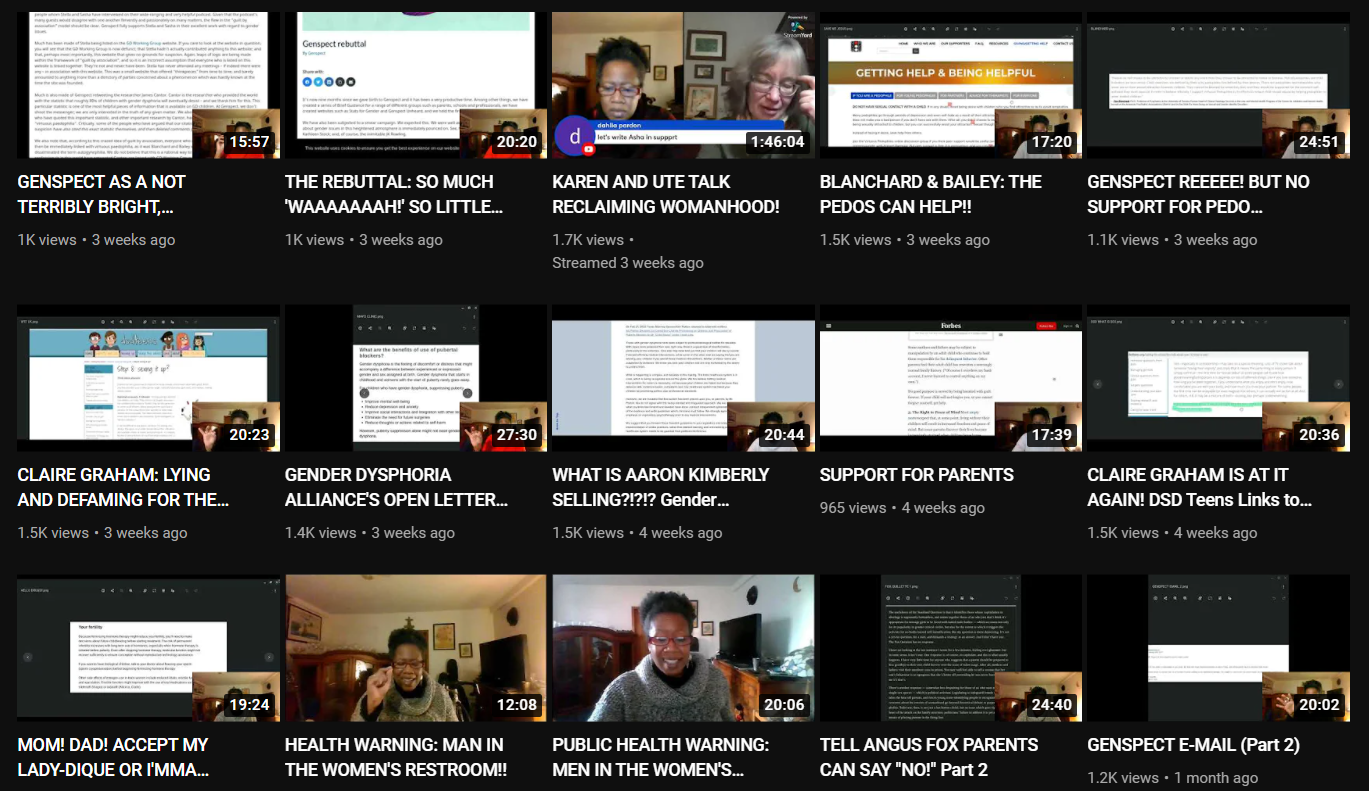Viewport: 1369px width, 791px height.
Task: Click 'MOM! DAD! ACCEPT MY LADY-DIQUE' title
Action: pos(113,757)
